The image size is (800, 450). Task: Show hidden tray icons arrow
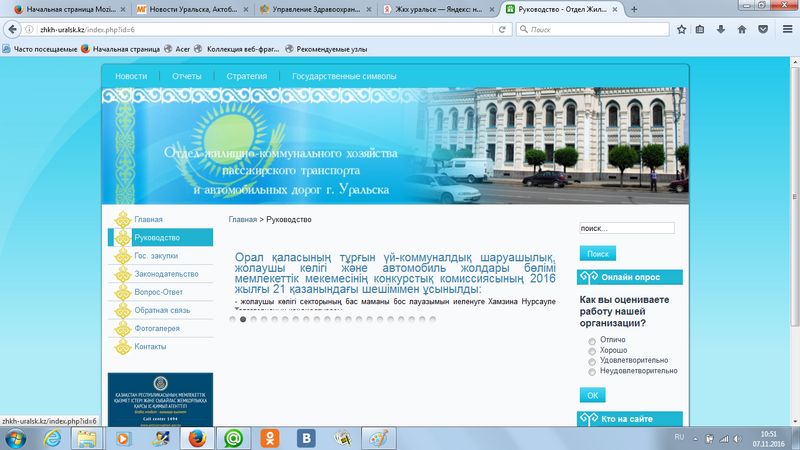(x=695, y=439)
